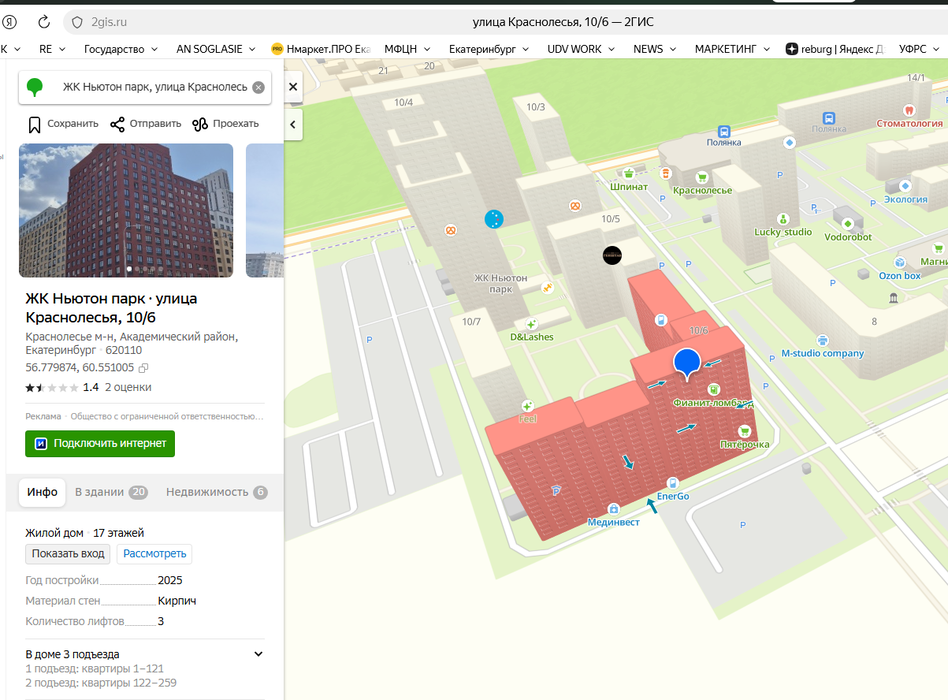Reload the page with the browser refresh icon
This screenshot has width=948, height=700.
[44, 22]
